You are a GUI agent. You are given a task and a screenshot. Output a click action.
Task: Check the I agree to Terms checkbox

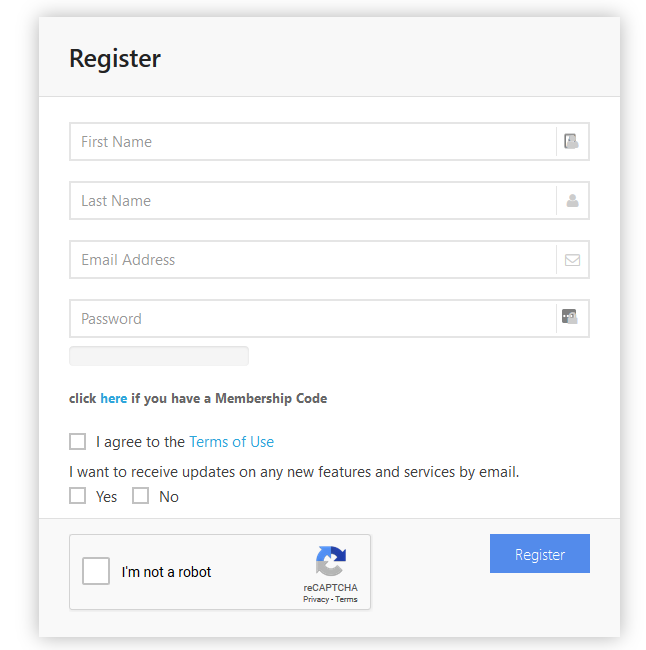pos(78,441)
